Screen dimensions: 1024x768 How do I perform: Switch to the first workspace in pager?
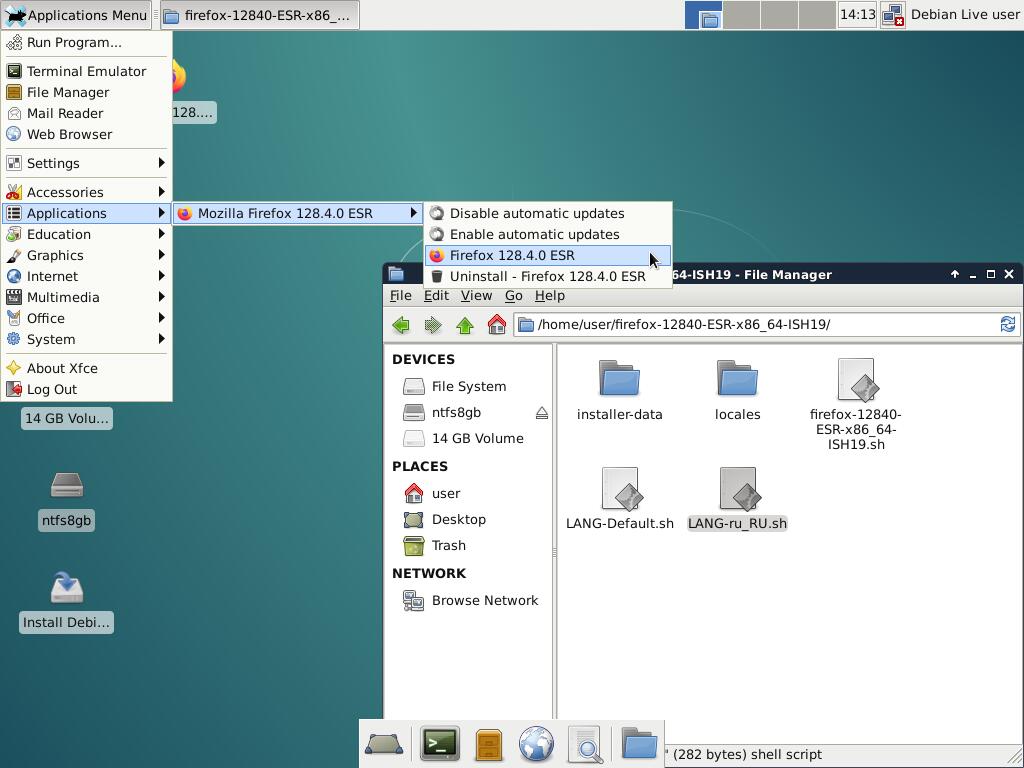703,15
